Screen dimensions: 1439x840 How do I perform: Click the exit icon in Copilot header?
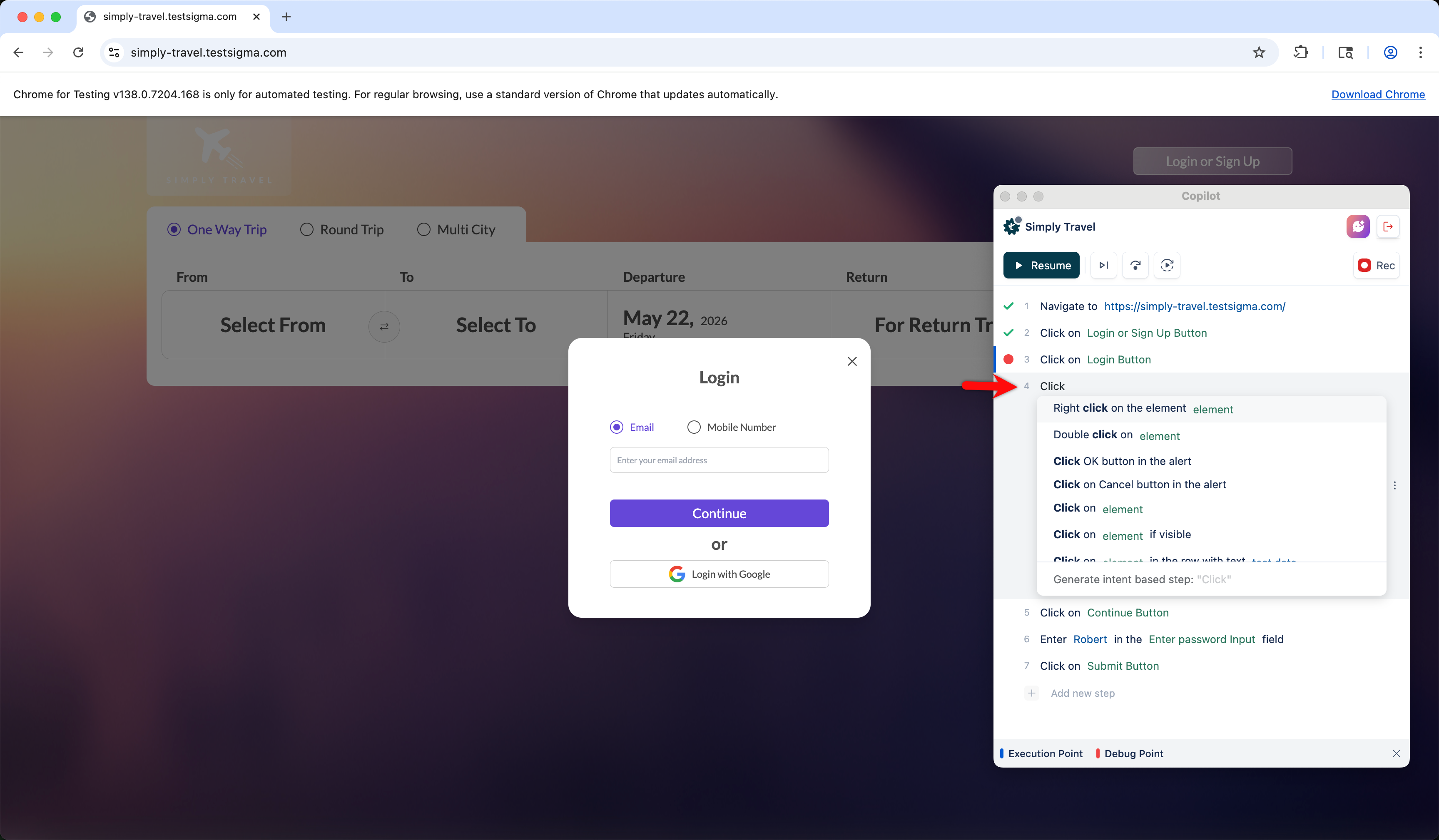(x=1388, y=227)
